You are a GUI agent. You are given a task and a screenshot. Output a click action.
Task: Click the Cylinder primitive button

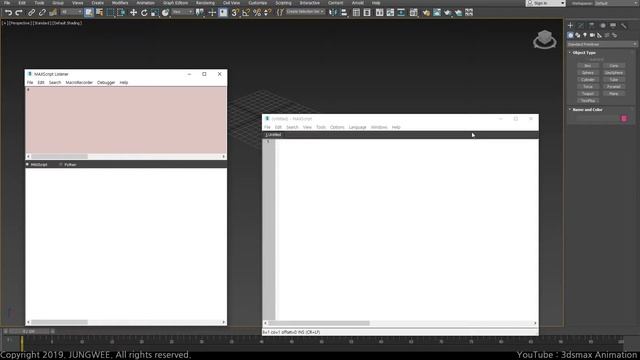tap(588, 80)
